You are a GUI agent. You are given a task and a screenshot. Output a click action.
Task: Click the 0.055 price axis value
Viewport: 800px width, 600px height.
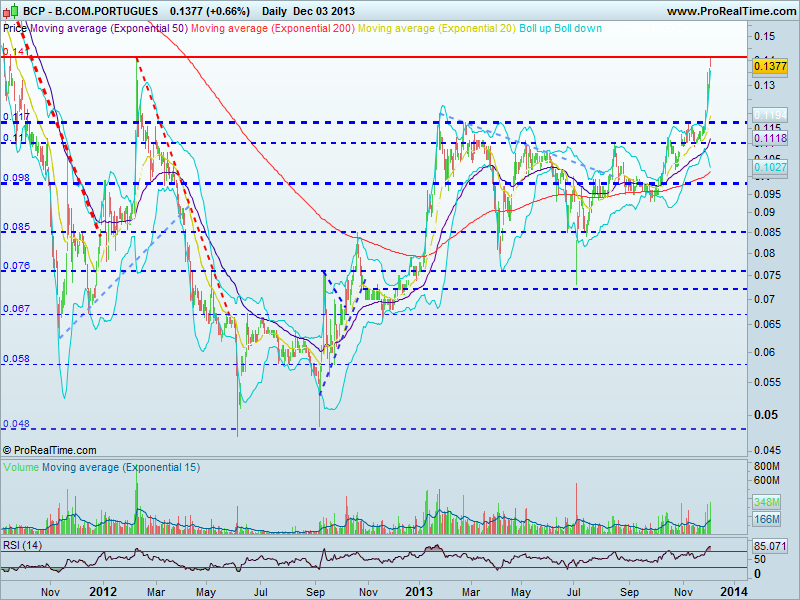[x=767, y=382]
